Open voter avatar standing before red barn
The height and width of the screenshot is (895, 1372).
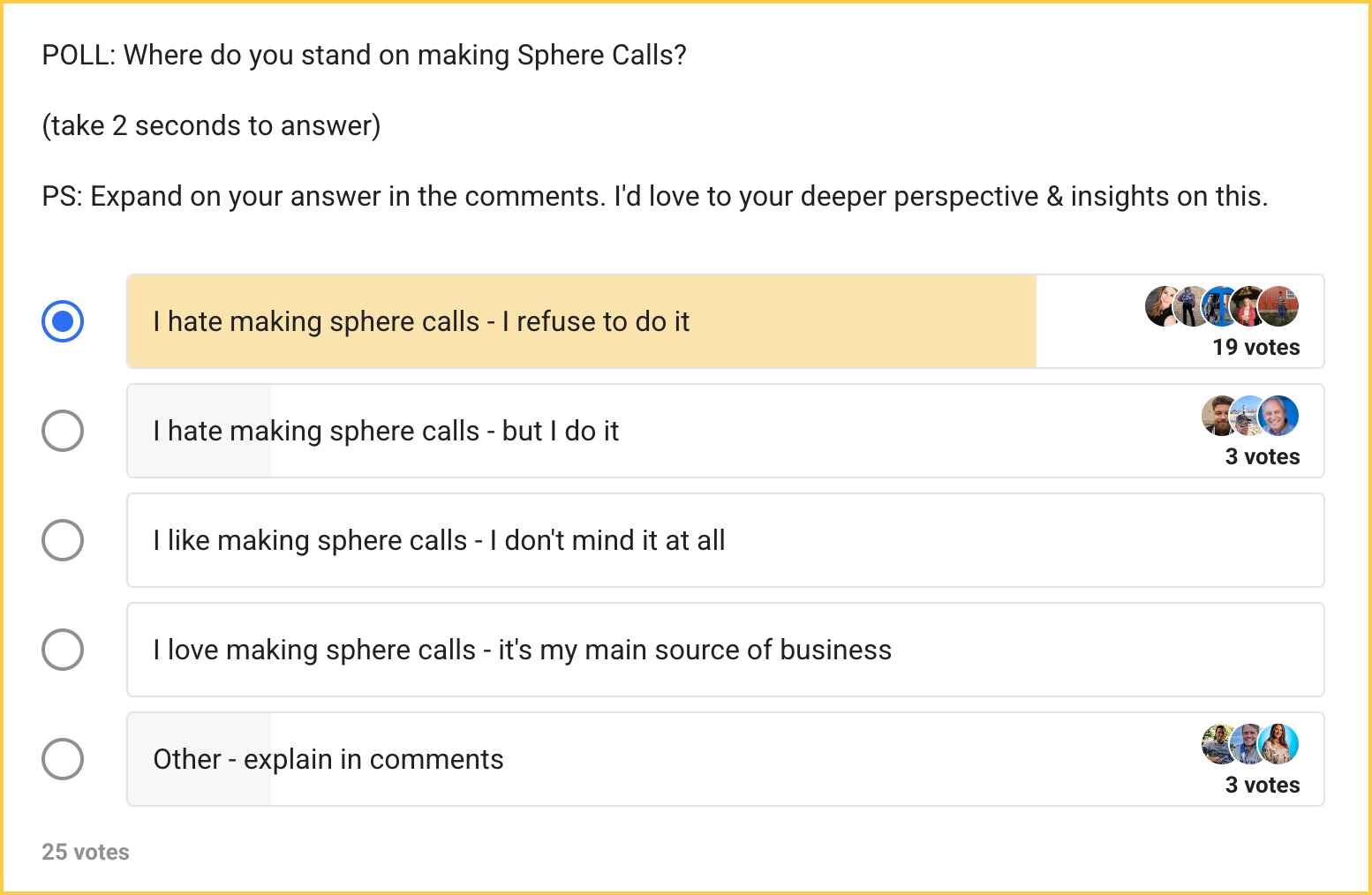point(1278,306)
